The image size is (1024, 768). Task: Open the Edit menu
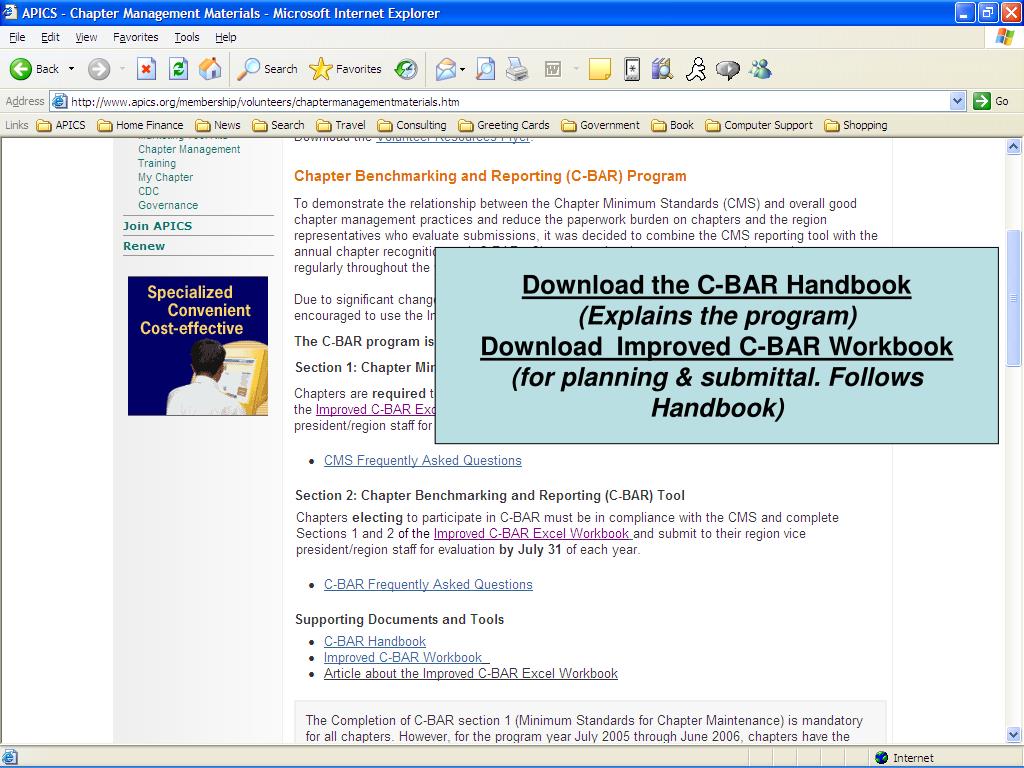tap(50, 37)
